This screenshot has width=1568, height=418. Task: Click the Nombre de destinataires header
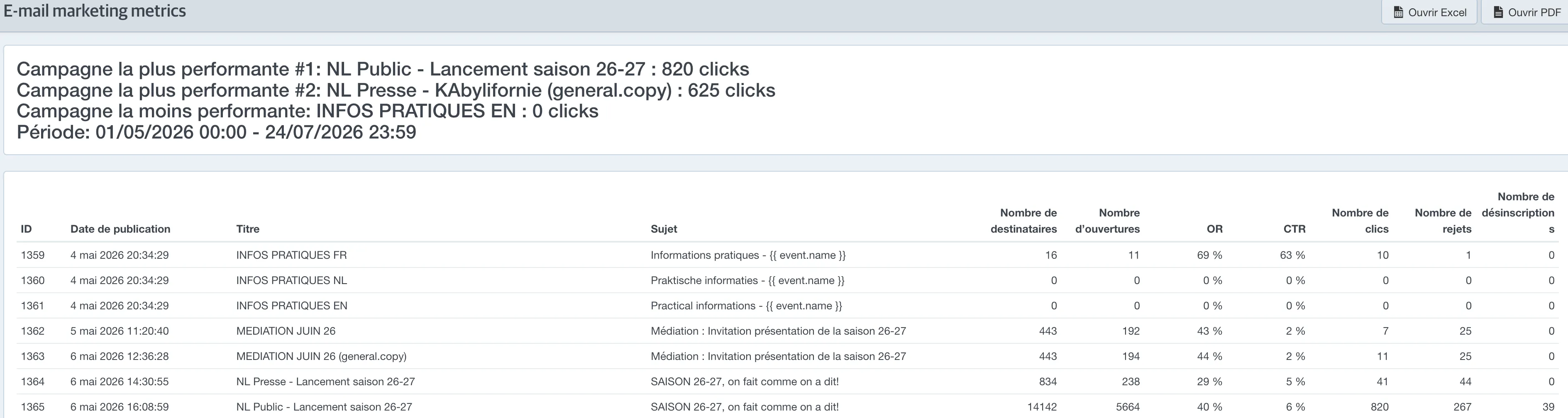[x=1024, y=221]
